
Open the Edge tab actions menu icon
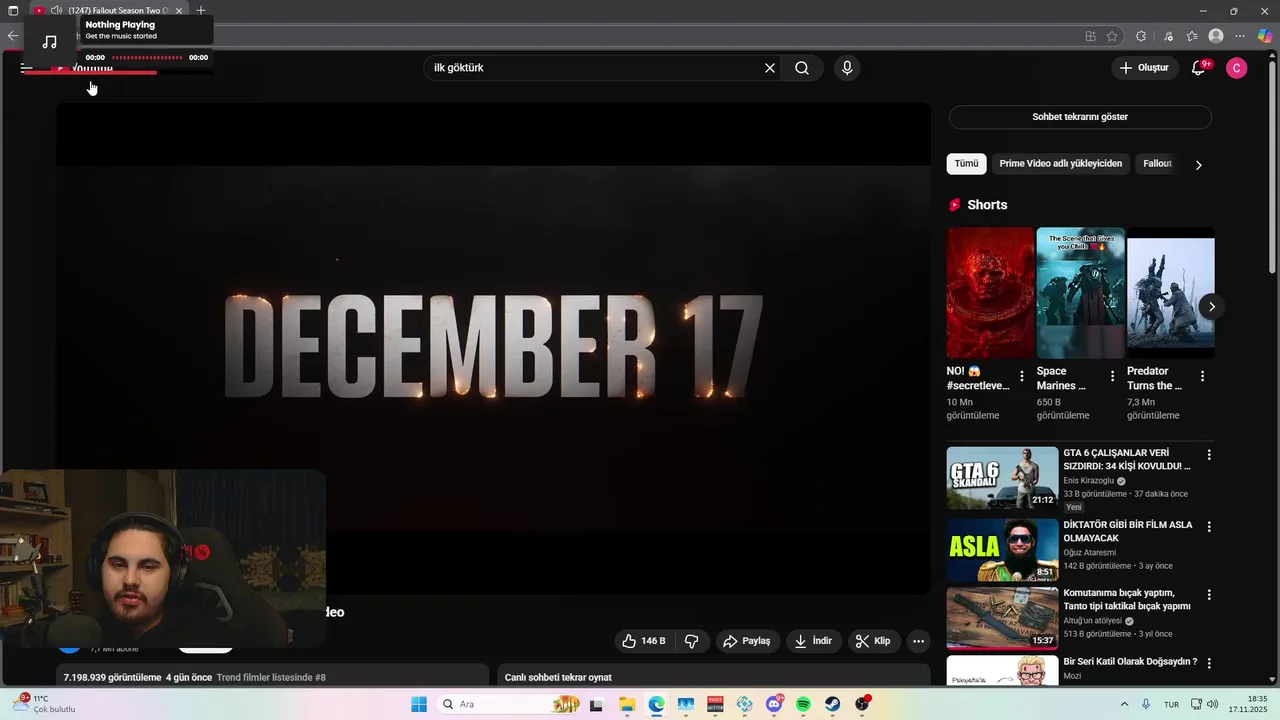13,11
